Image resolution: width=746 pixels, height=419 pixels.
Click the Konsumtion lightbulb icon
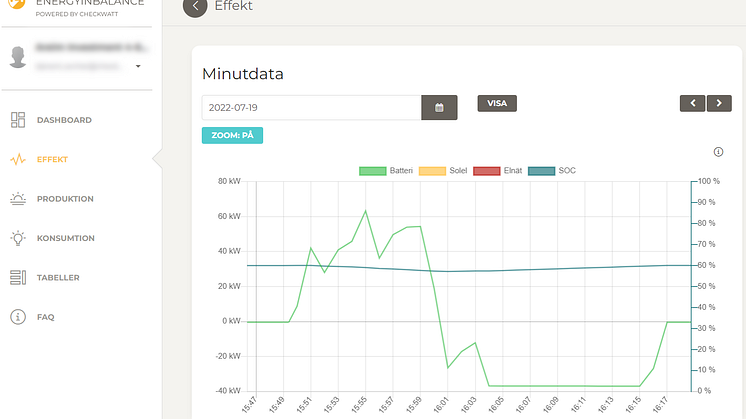coord(18,238)
